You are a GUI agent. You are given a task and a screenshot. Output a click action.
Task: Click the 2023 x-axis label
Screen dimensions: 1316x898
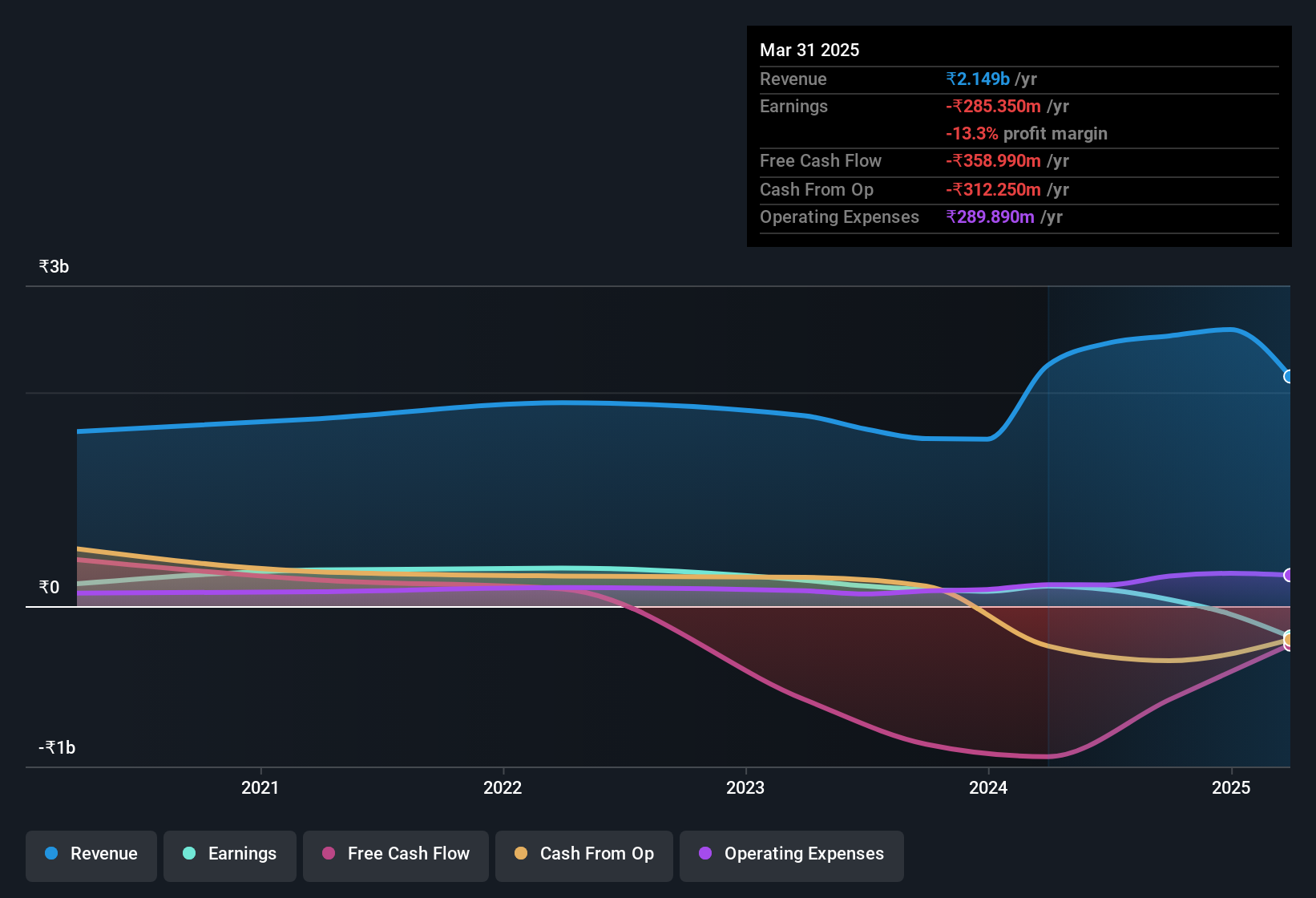(745, 787)
